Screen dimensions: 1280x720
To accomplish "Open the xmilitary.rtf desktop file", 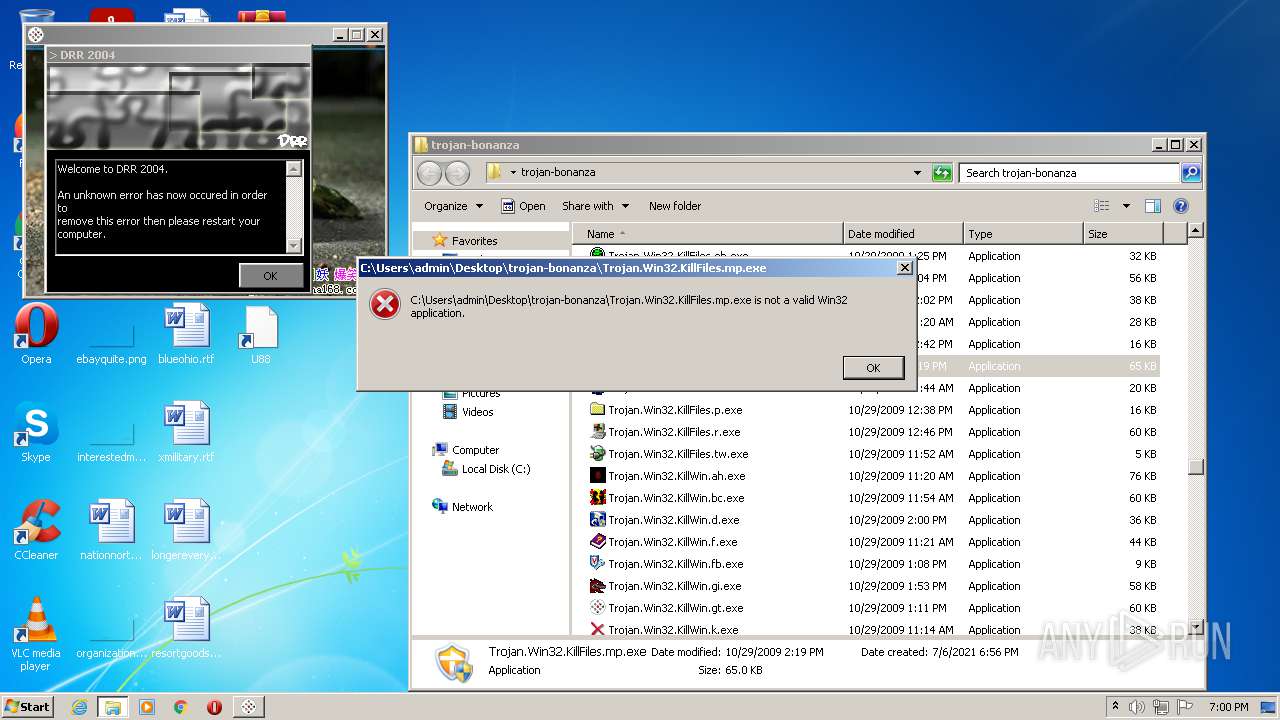I will click(186, 432).
